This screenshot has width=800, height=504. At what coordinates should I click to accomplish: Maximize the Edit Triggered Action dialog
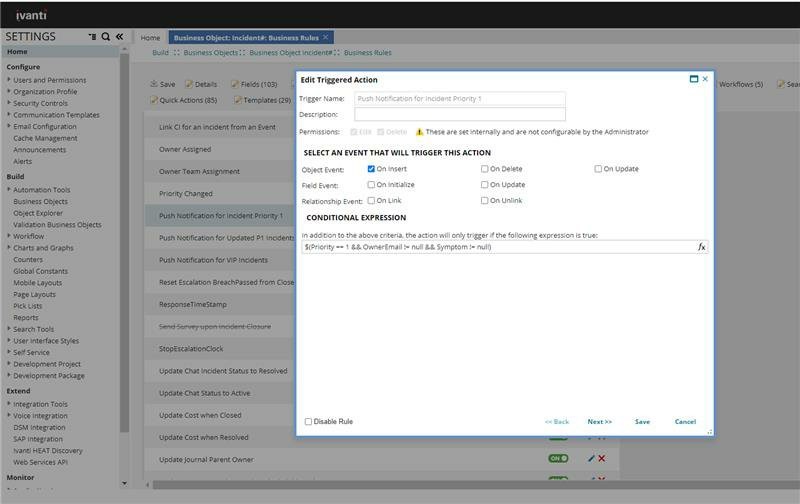point(694,79)
